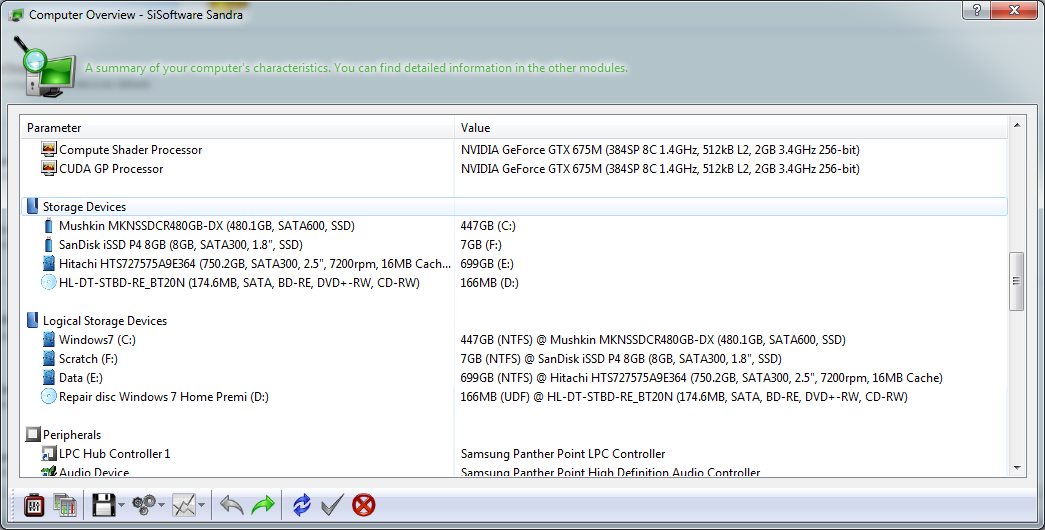Click the Logical Storage Devices section icon
Viewport: 1045px width, 530px height.
[x=32, y=321]
